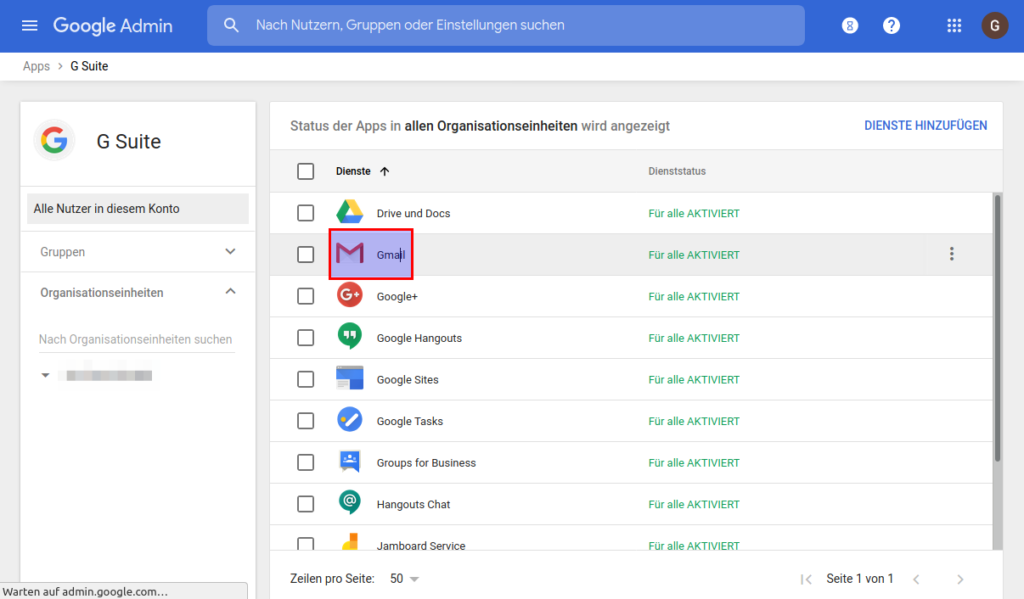
Task: Click the Google Admin logo
Action: (112, 25)
